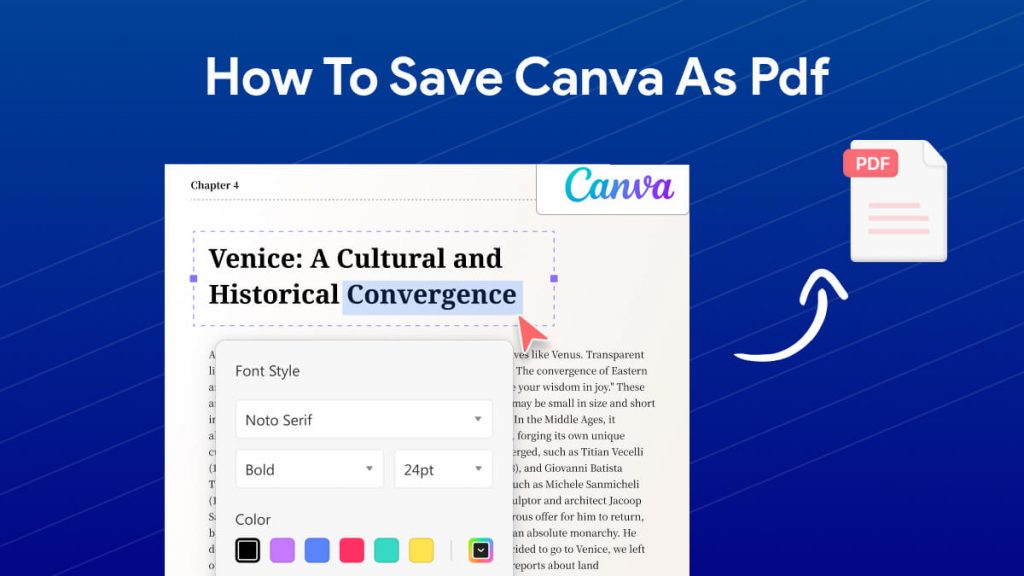Viewport: 1024px width, 576px height.
Task: Select the black color swatch
Action: (x=248, y=550)
